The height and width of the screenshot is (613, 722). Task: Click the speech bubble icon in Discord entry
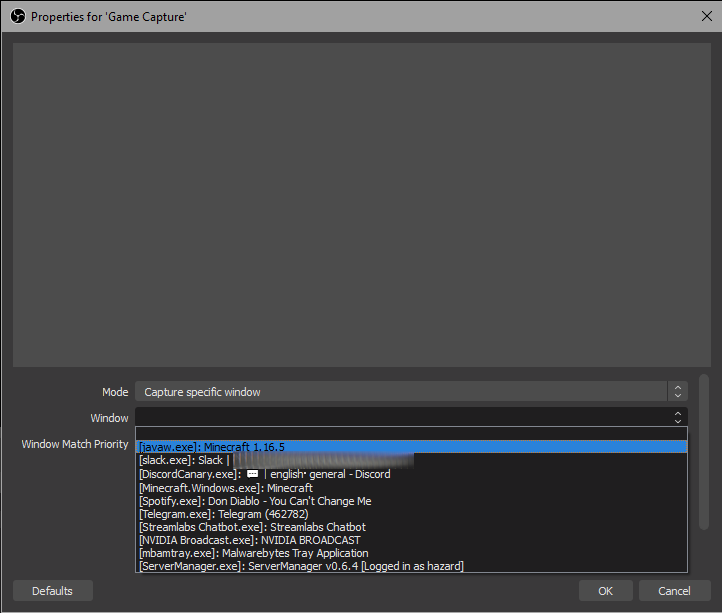(x=252, y=474)
